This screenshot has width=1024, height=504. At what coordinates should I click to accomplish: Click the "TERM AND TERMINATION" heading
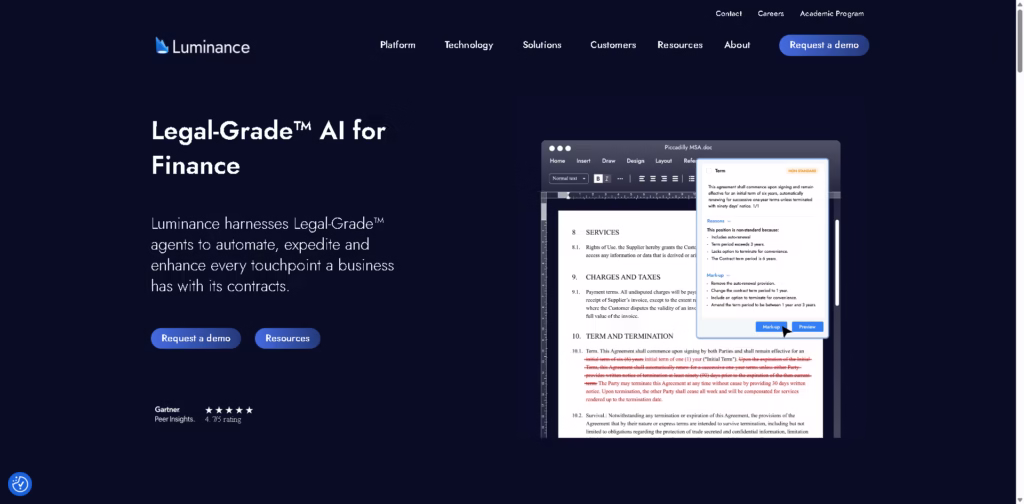(x=630, y=336)
